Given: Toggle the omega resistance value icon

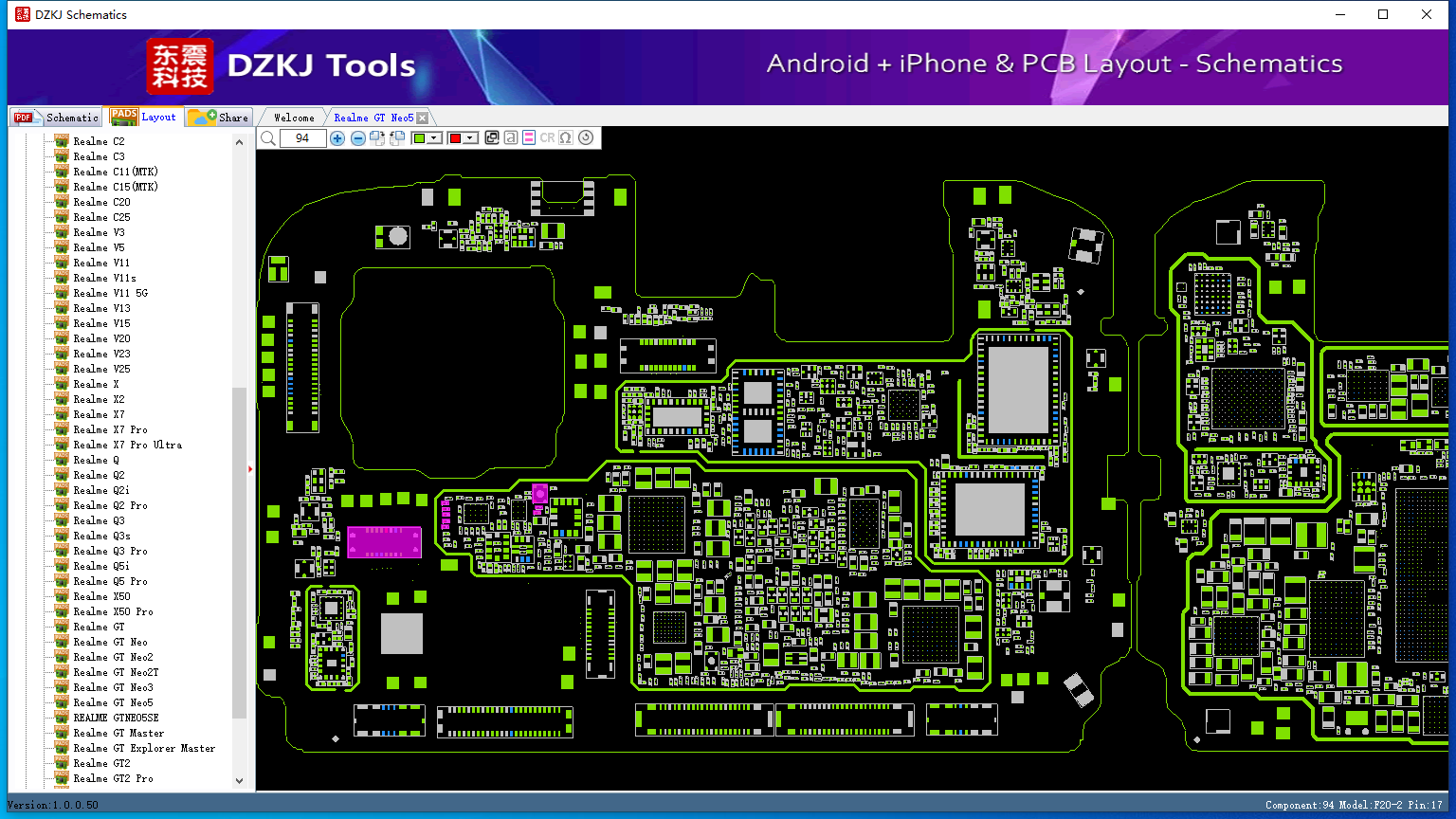Looking at the screenshot, I should [x=566, y=138].
